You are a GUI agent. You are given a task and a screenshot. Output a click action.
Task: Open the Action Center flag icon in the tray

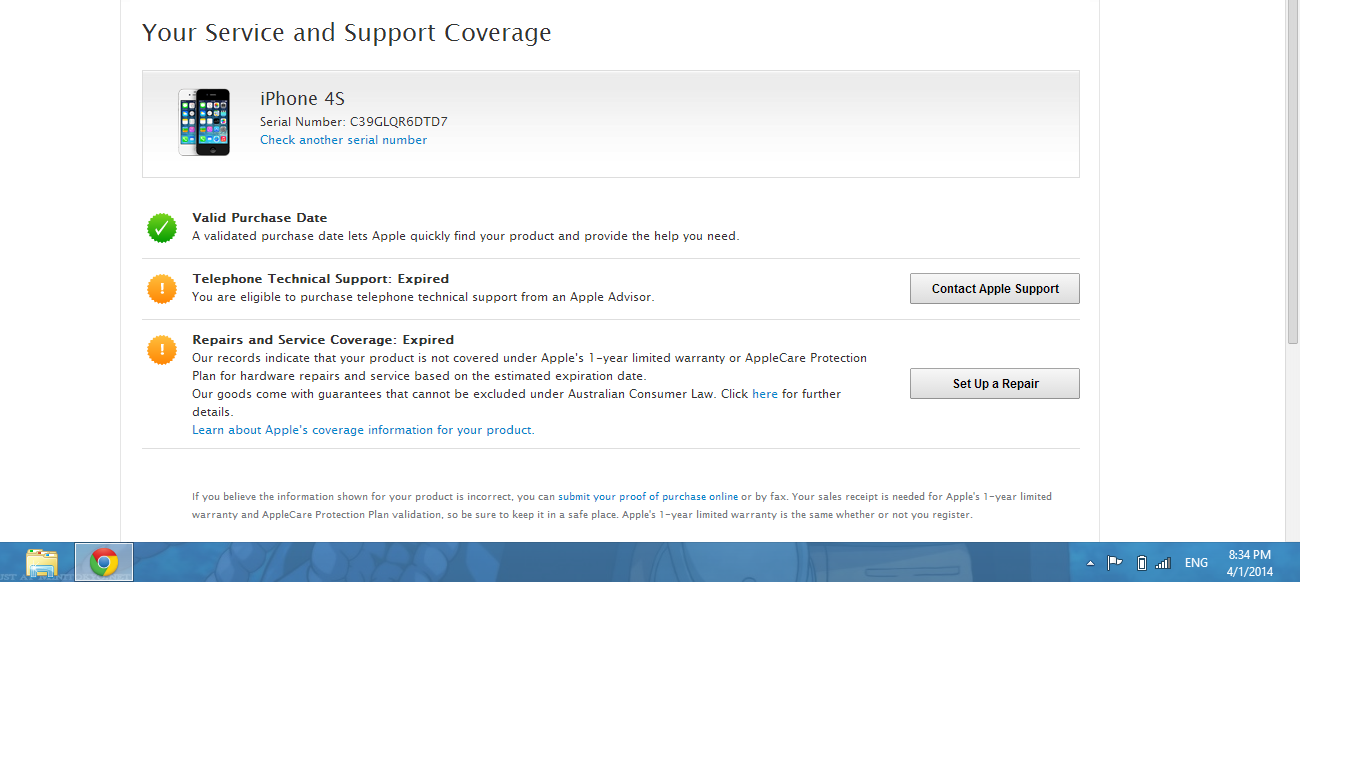pos(1114,563)
